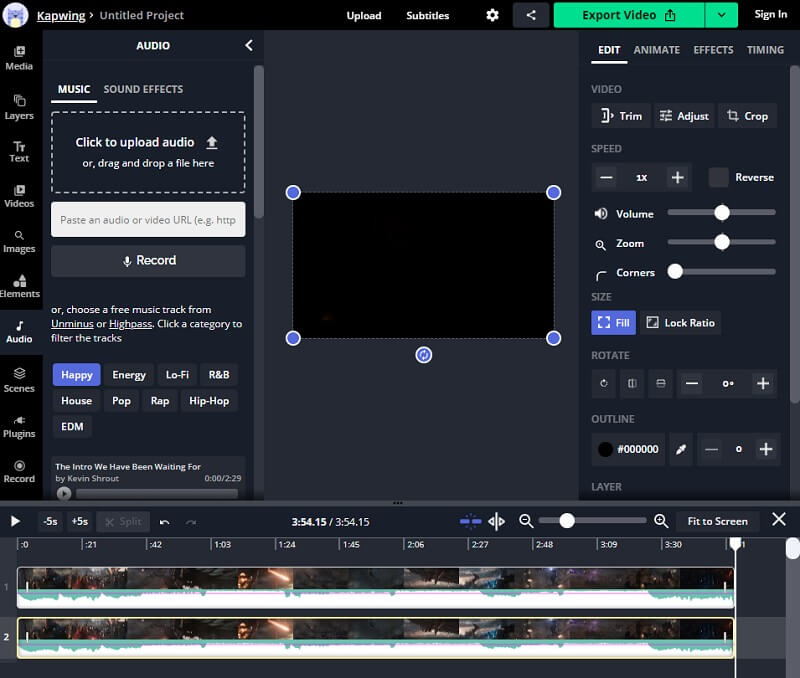The width and height of the screenshot is (800, 678).
Task: Switch to the Animate tab
Action: pos(657,49)
